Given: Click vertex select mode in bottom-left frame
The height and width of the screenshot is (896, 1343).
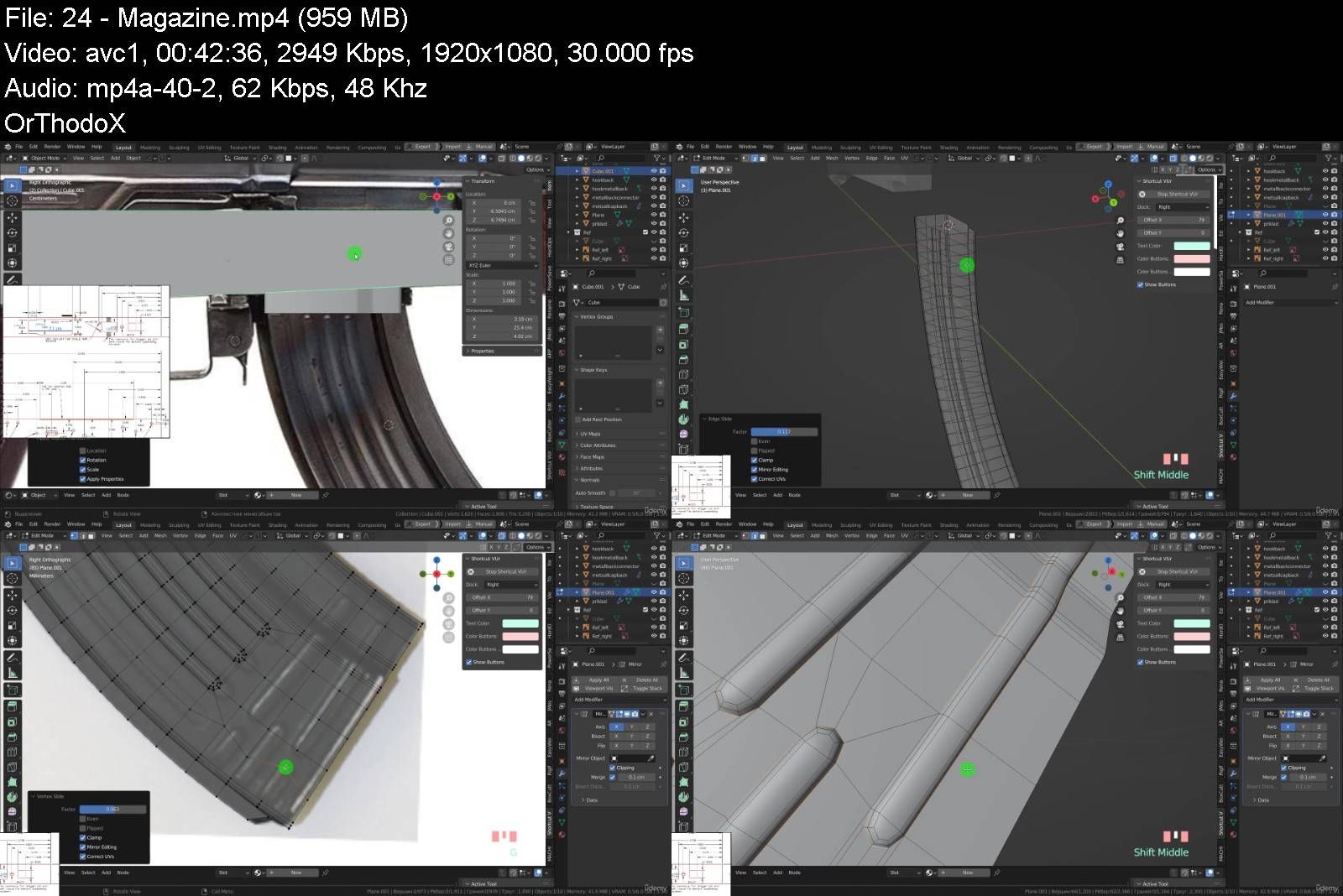Looking at the screenshot, I should pos(75,535).
